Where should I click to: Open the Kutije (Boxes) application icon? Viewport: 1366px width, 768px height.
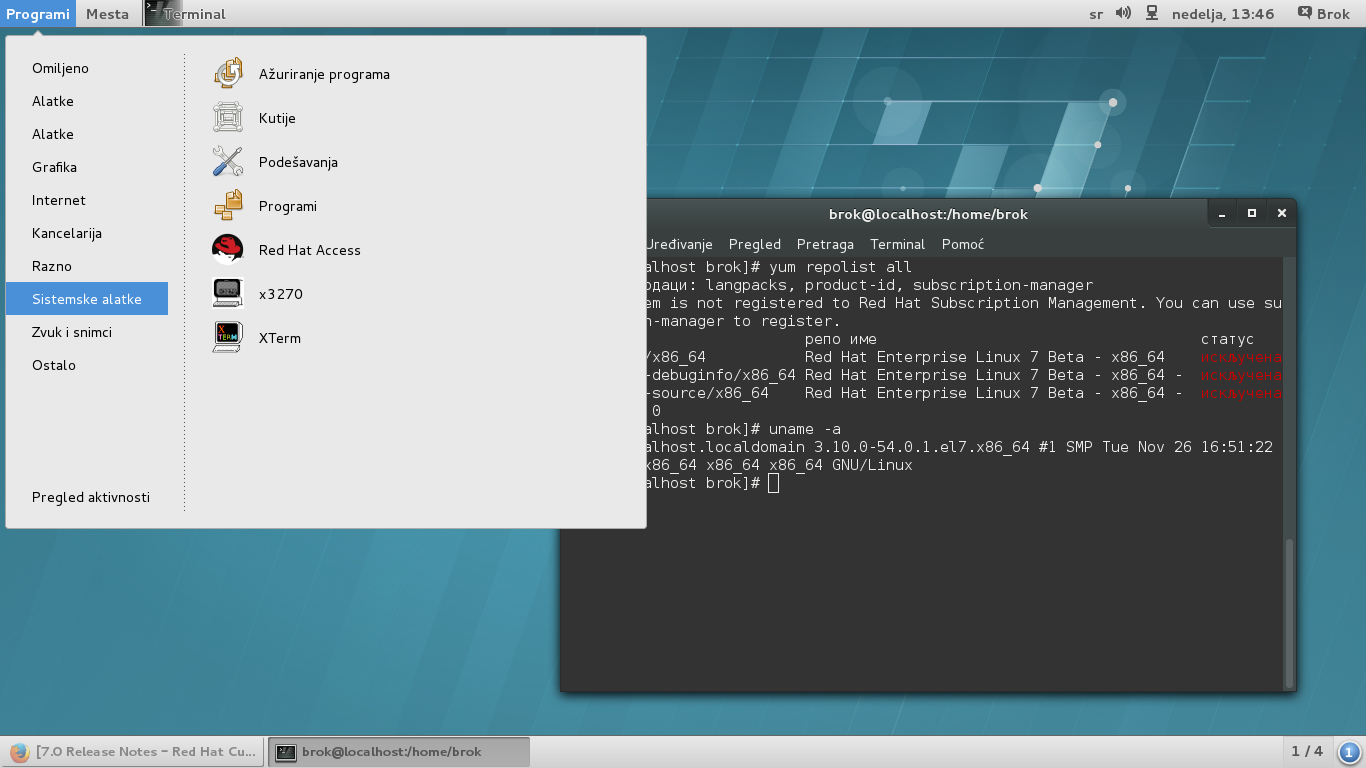[x=228, y=118]
